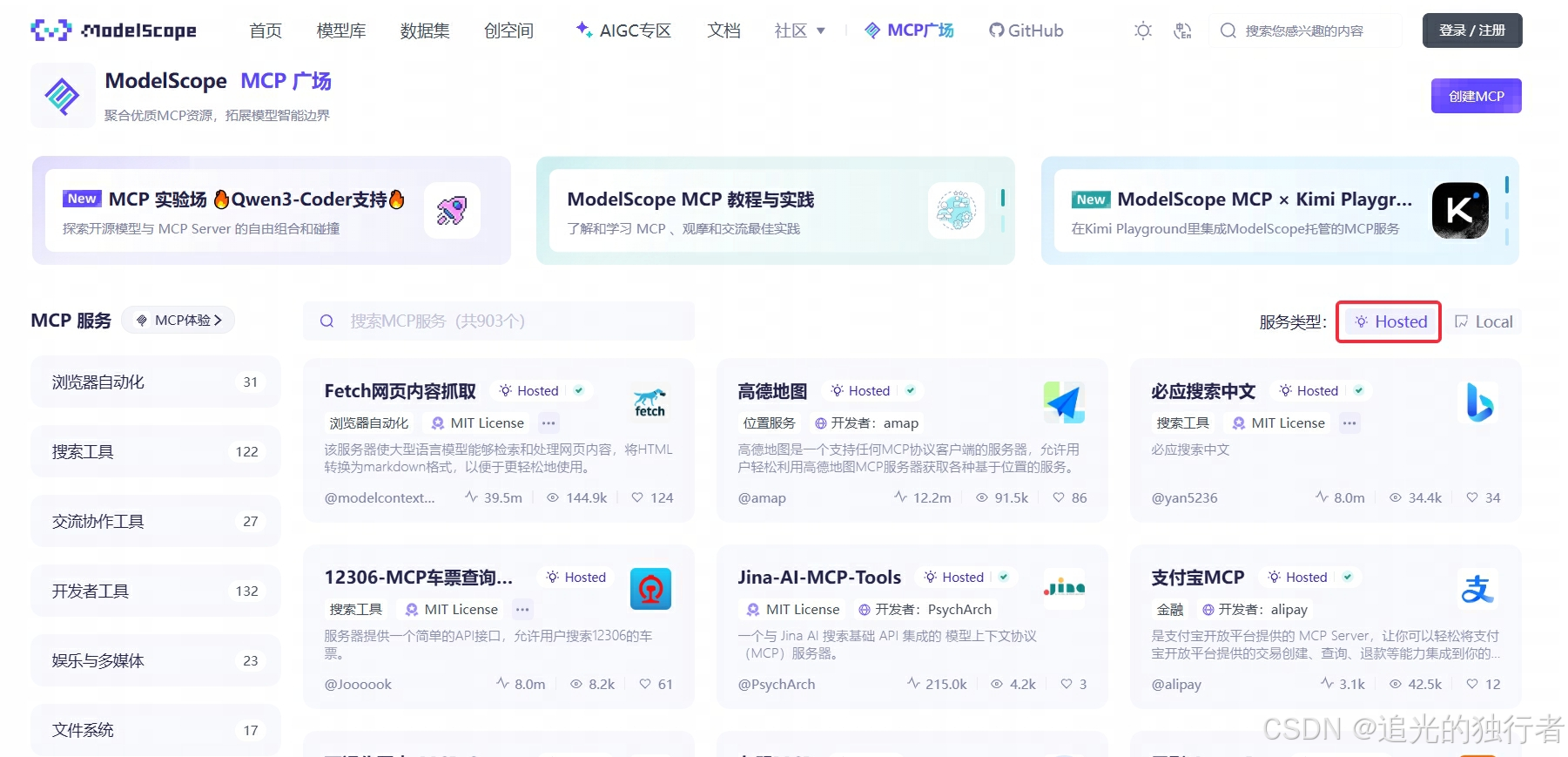The image size is (1568, 757).
Task: Click the Jina logo icon
Action: pos(1064,589)
